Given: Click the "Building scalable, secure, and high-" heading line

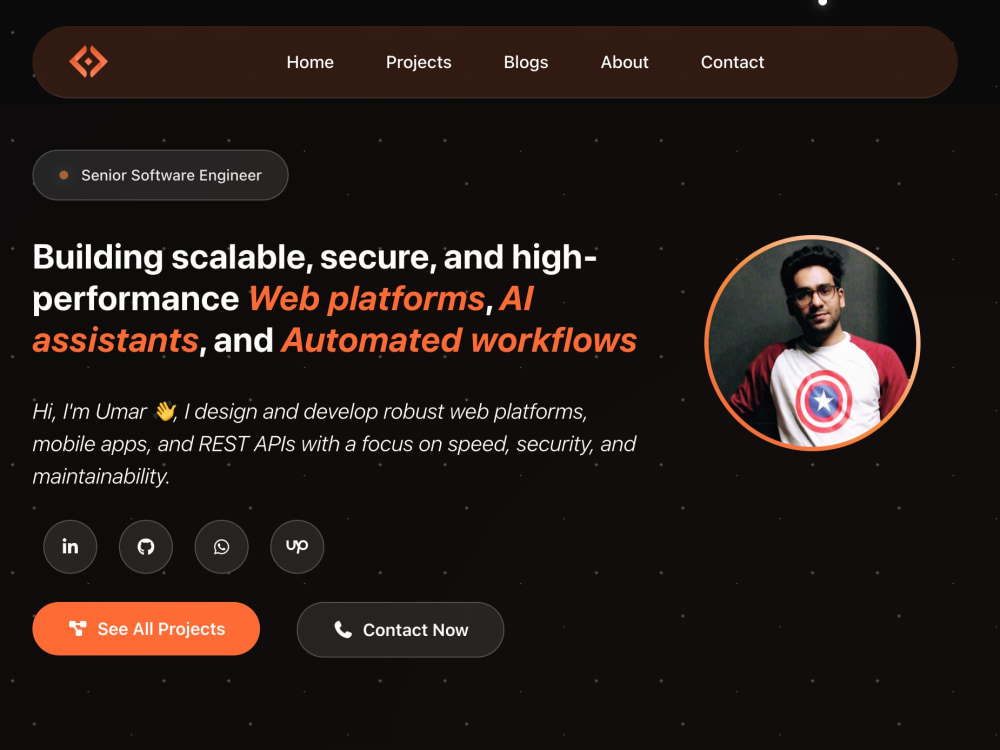Looking at the screenshot, I should (x=314, y=257).
